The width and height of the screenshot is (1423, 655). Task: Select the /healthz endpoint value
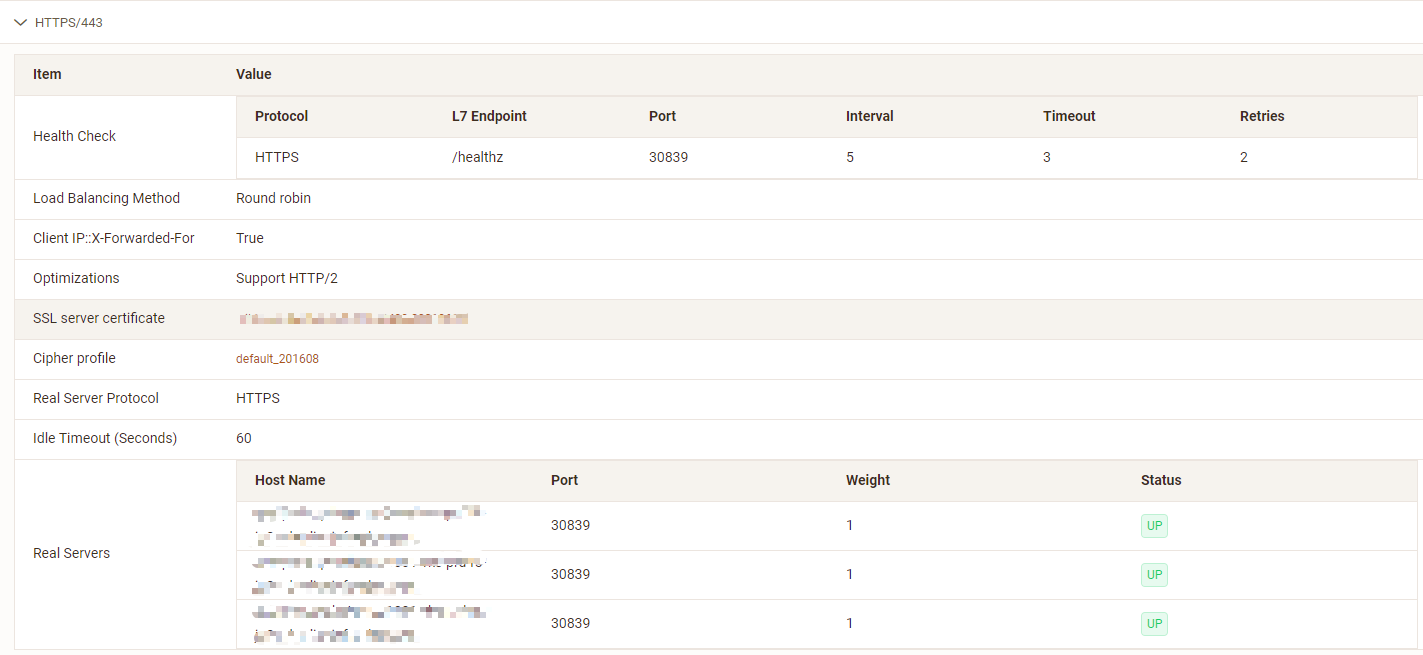pos(477,157)
